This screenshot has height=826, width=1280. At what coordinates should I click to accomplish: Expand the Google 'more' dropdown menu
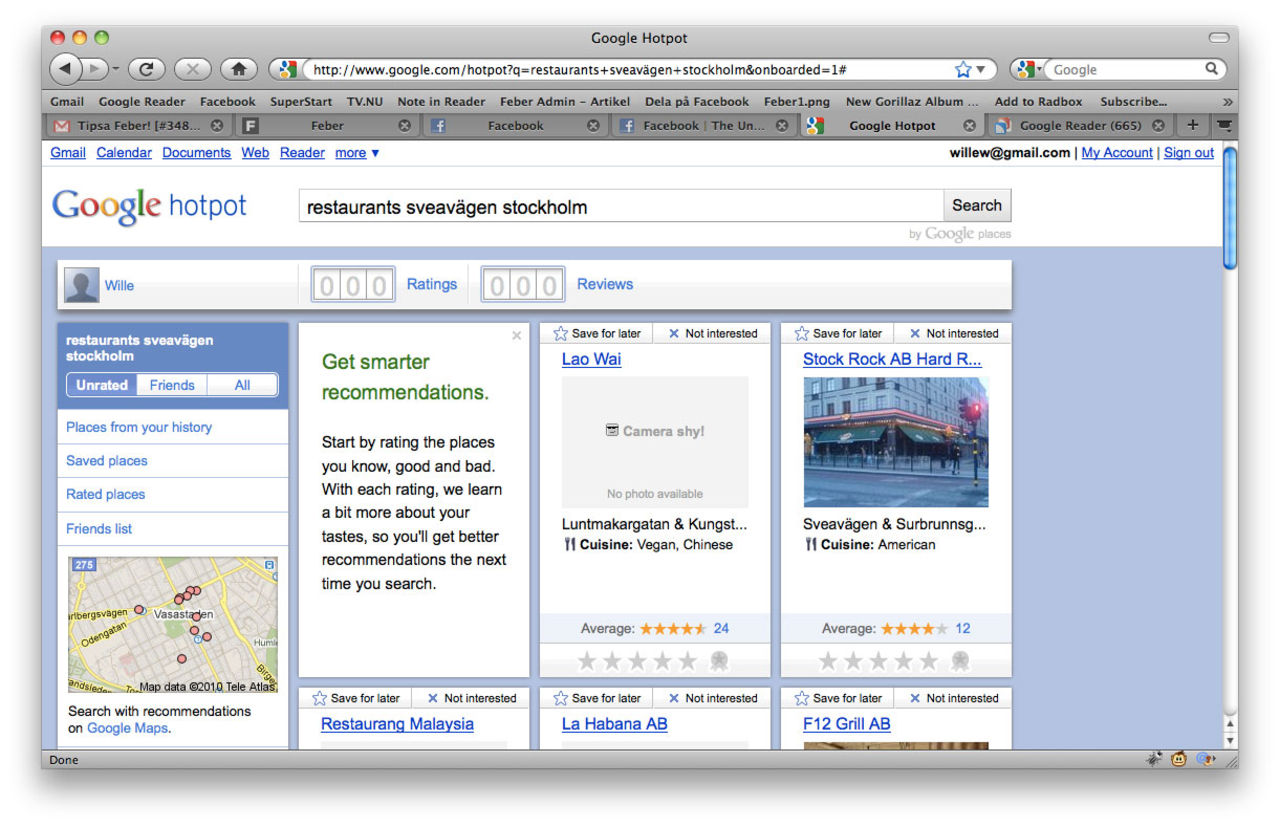pos(357,153)
